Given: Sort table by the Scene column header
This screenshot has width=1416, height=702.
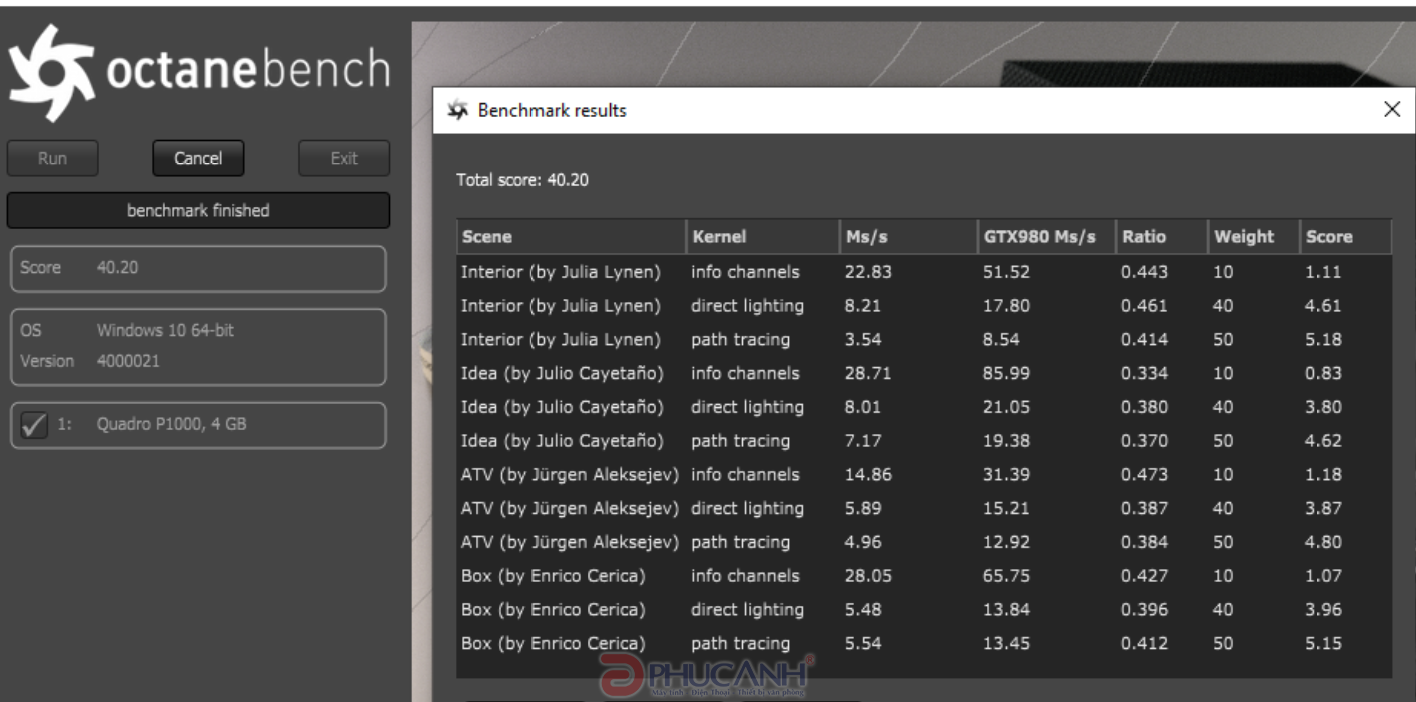Looking at the screenshot, I should click(571, 237).
